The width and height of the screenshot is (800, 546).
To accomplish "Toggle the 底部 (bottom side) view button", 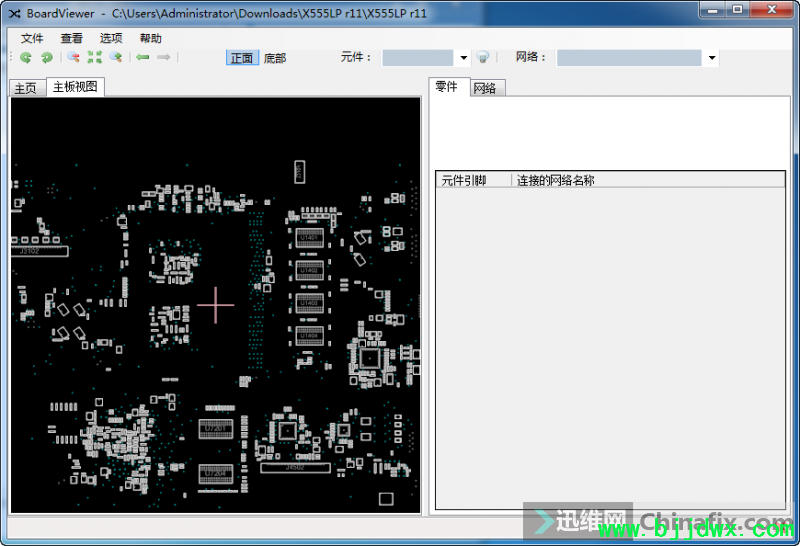I will click(x=275, y=58).
